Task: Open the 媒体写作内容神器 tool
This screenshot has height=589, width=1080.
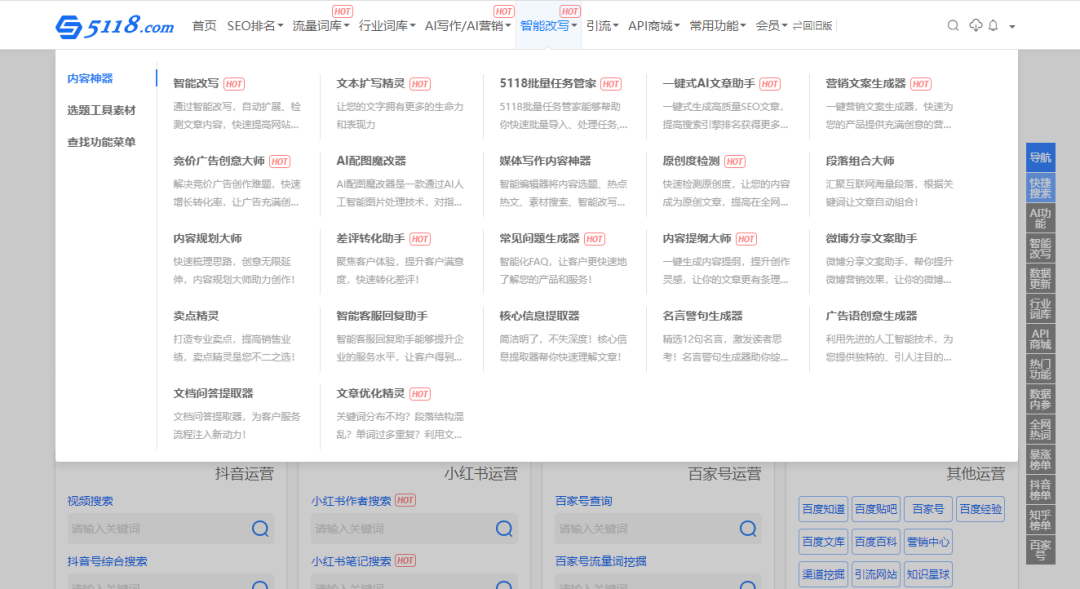Action: point(545,161)
